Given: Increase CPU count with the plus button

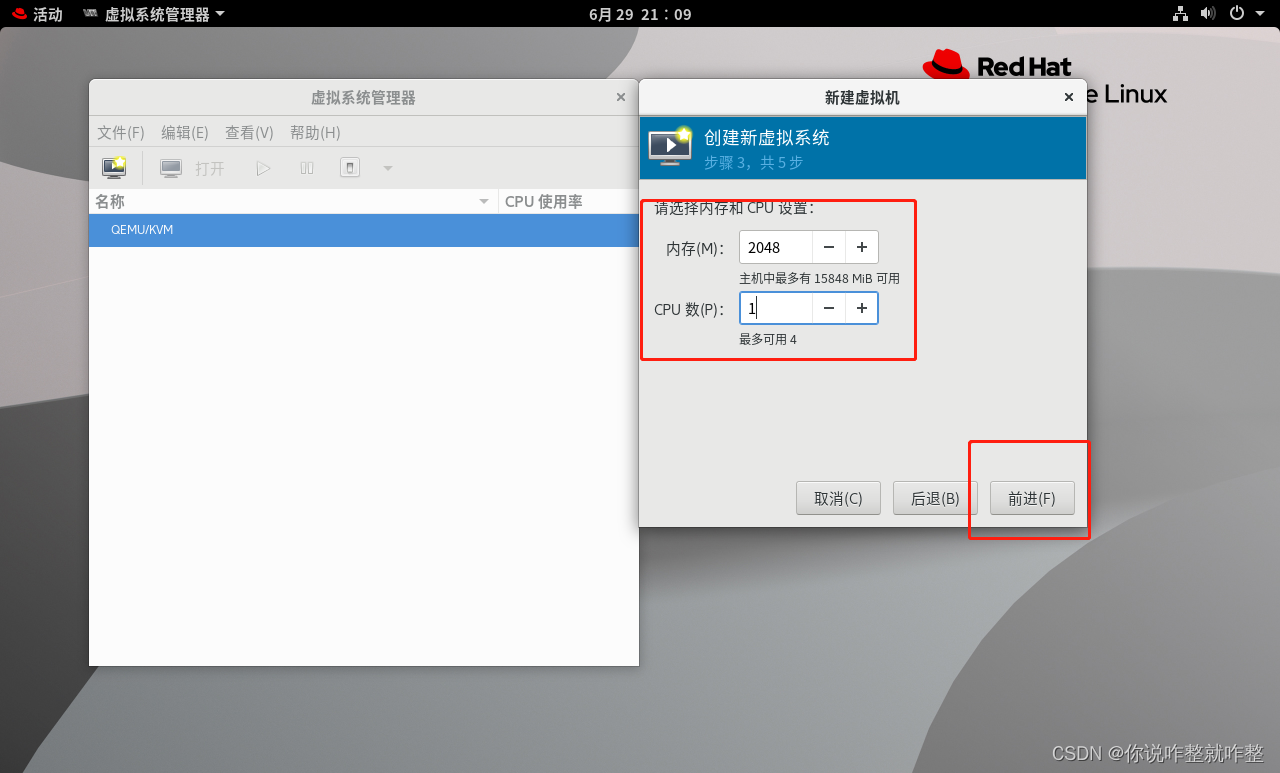Looking at the screenshot, I should [862, 308].
